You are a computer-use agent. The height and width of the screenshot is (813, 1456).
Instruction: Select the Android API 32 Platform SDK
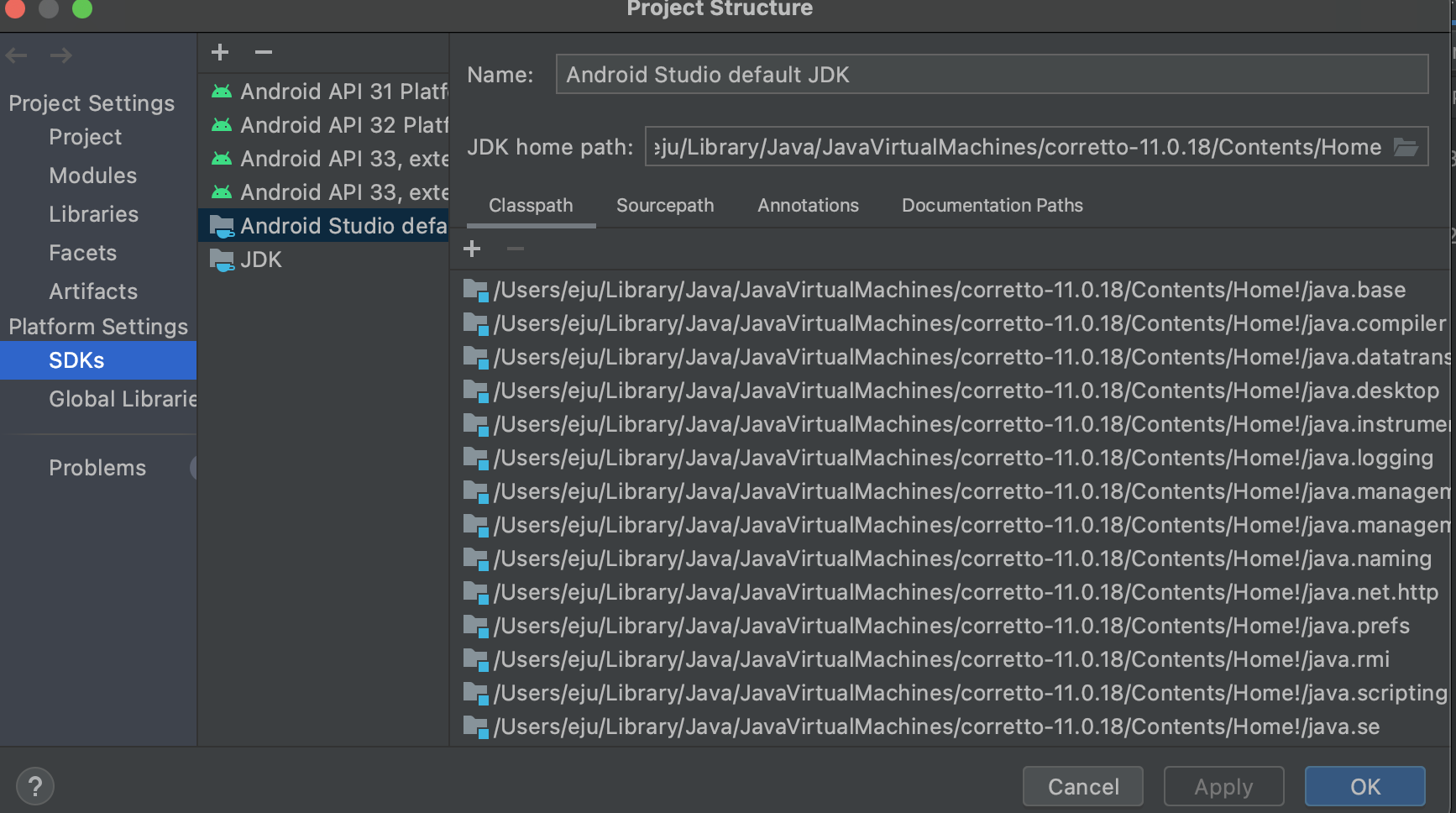click(324, 125)
